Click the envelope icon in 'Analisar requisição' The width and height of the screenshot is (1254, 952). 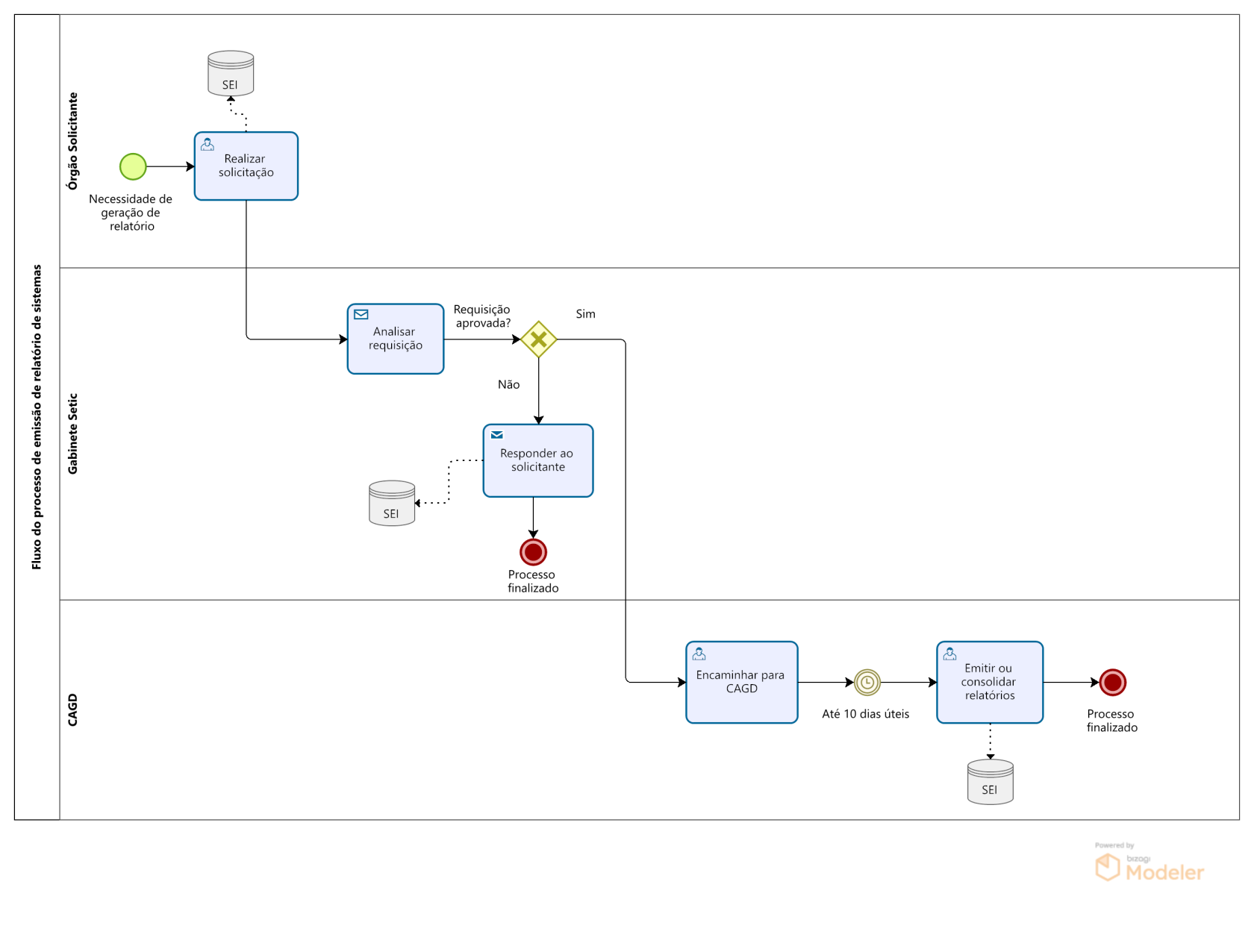(361, 314)
